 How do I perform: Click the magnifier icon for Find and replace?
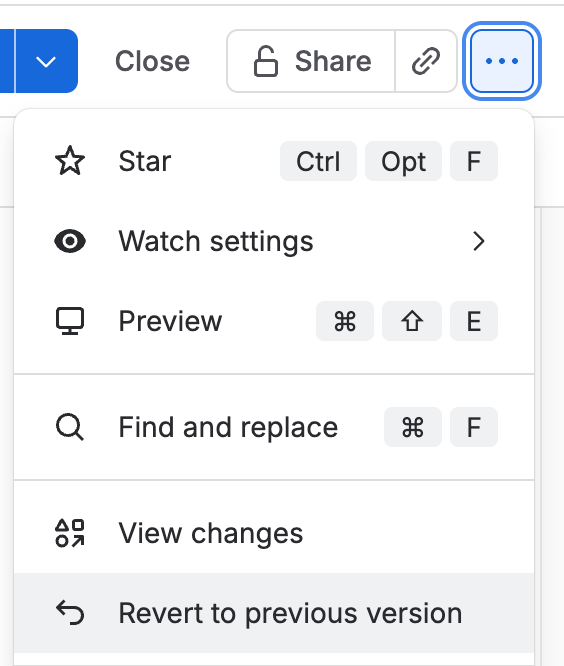(70, 427)
